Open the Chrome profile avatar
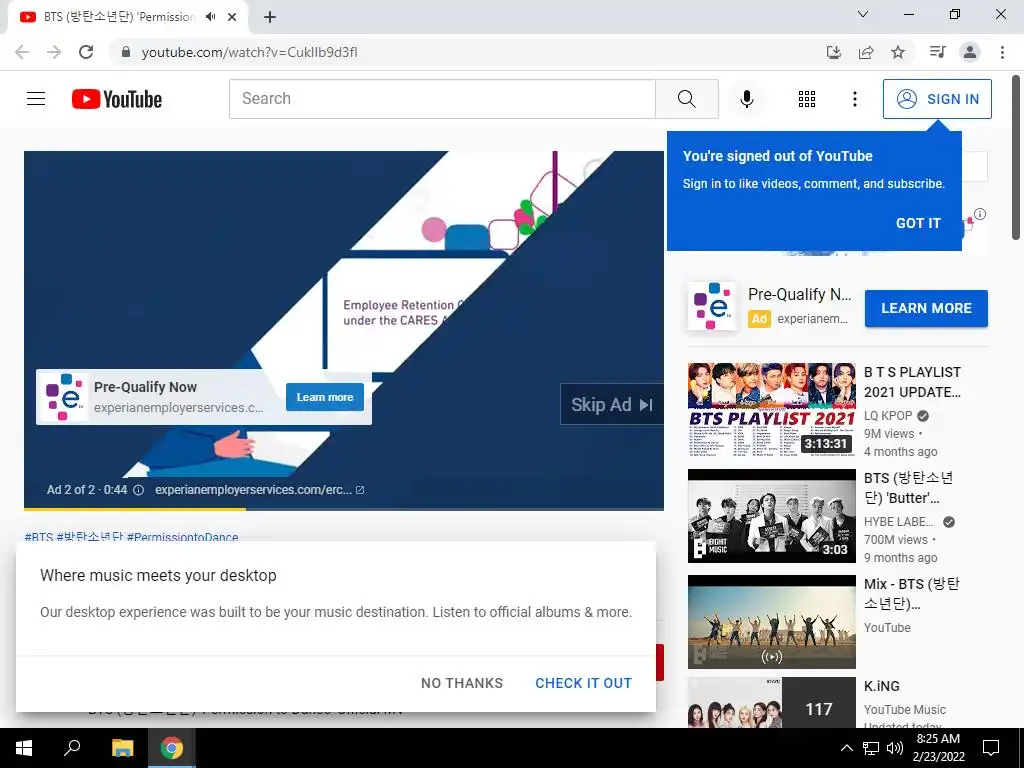1024x768 pixels. [970, 52]
